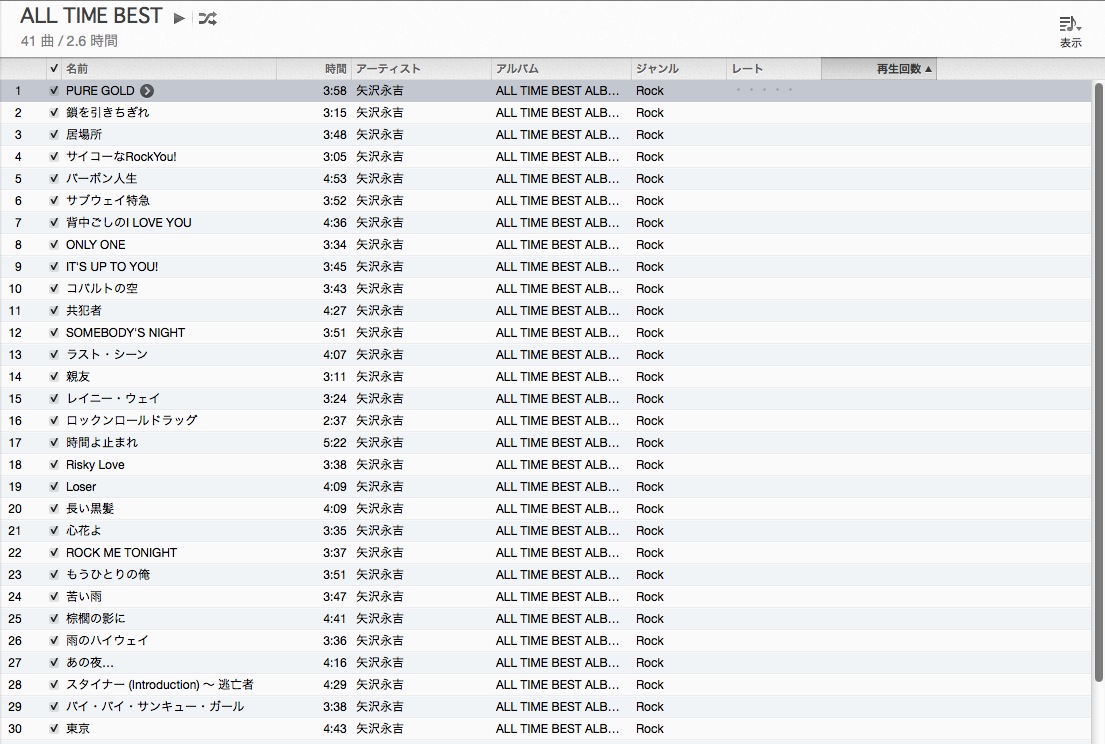Click the 41 曲 / 2.6 時間 summary

point(69,41)
